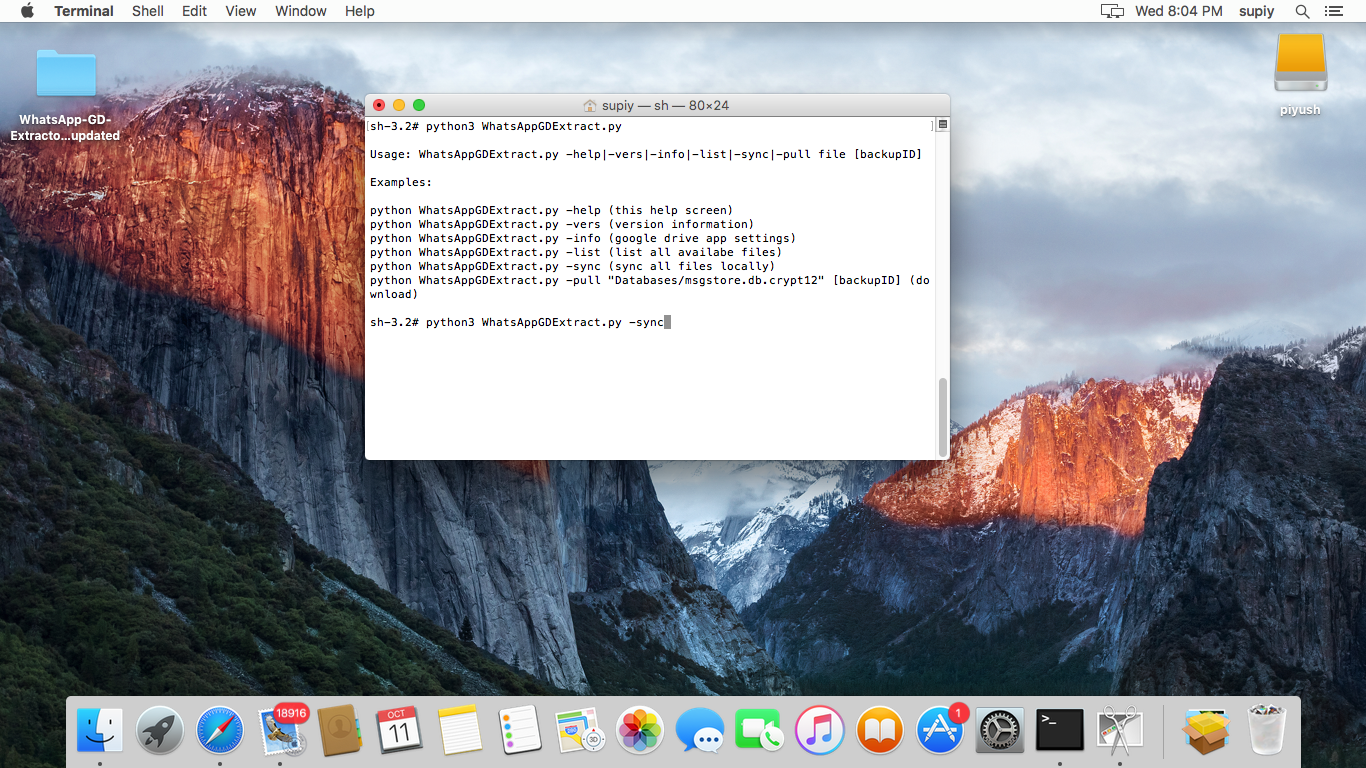Open the scissors-and-ruler app icon in Dock
Image resolution: width=1366 pixels, height=768 pixels.
tap(1120, 731)
